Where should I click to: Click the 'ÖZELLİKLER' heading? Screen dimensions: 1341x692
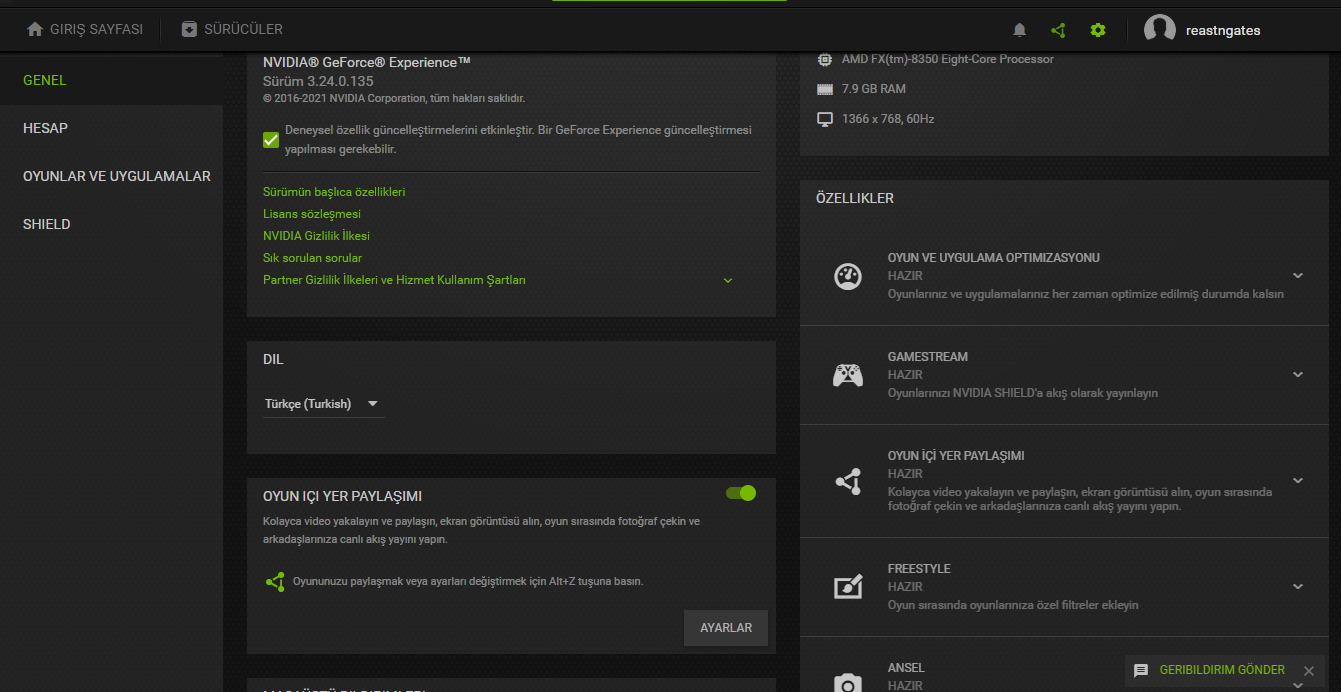pos(855,198)
